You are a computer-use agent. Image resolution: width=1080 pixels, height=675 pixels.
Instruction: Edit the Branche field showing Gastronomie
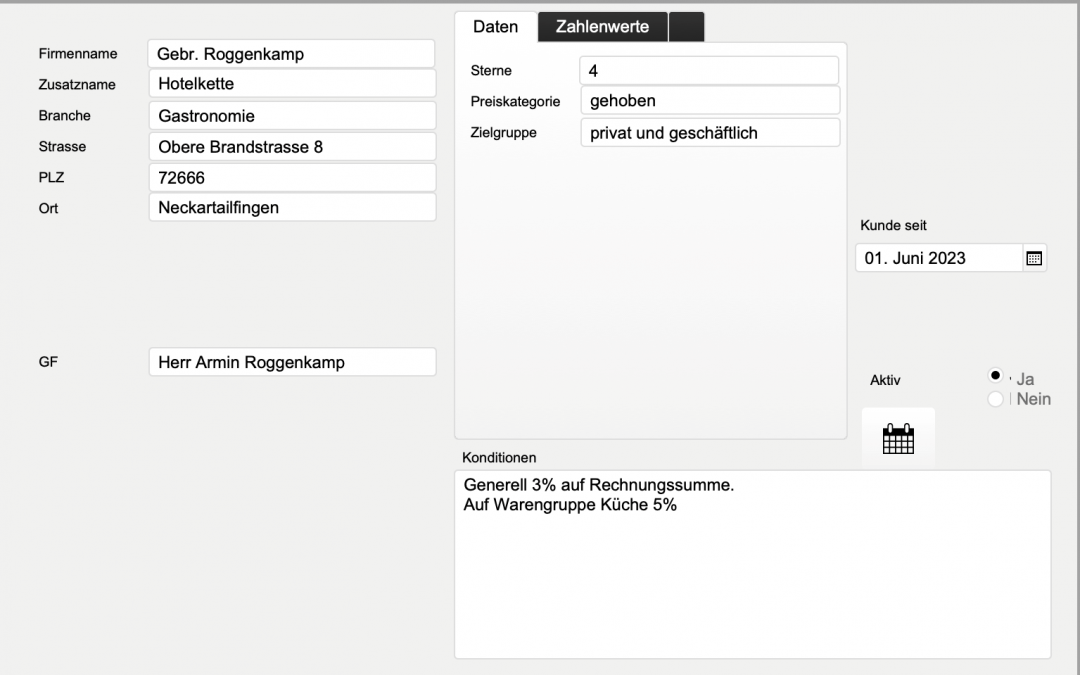[291, 116]
